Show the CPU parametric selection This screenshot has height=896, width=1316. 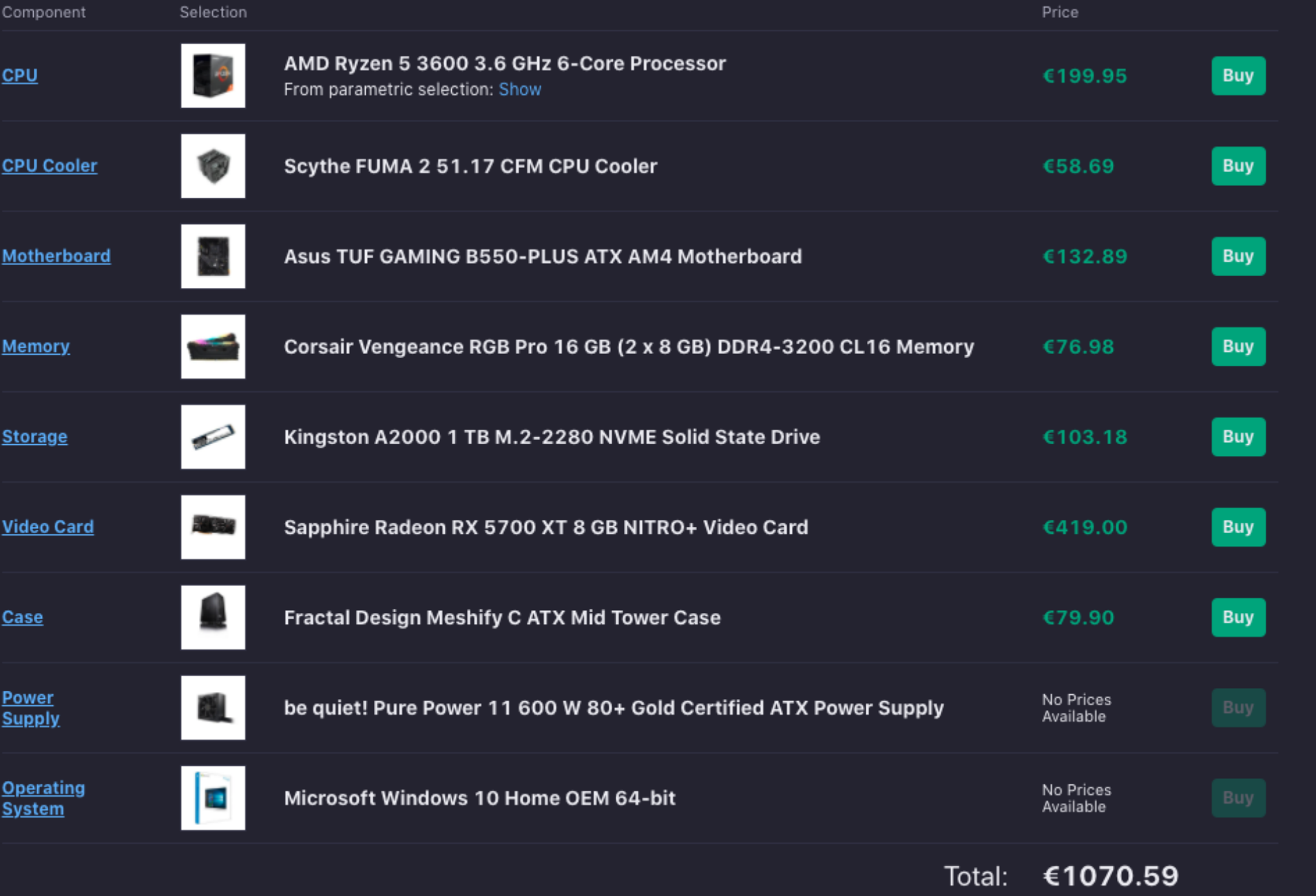520,90
